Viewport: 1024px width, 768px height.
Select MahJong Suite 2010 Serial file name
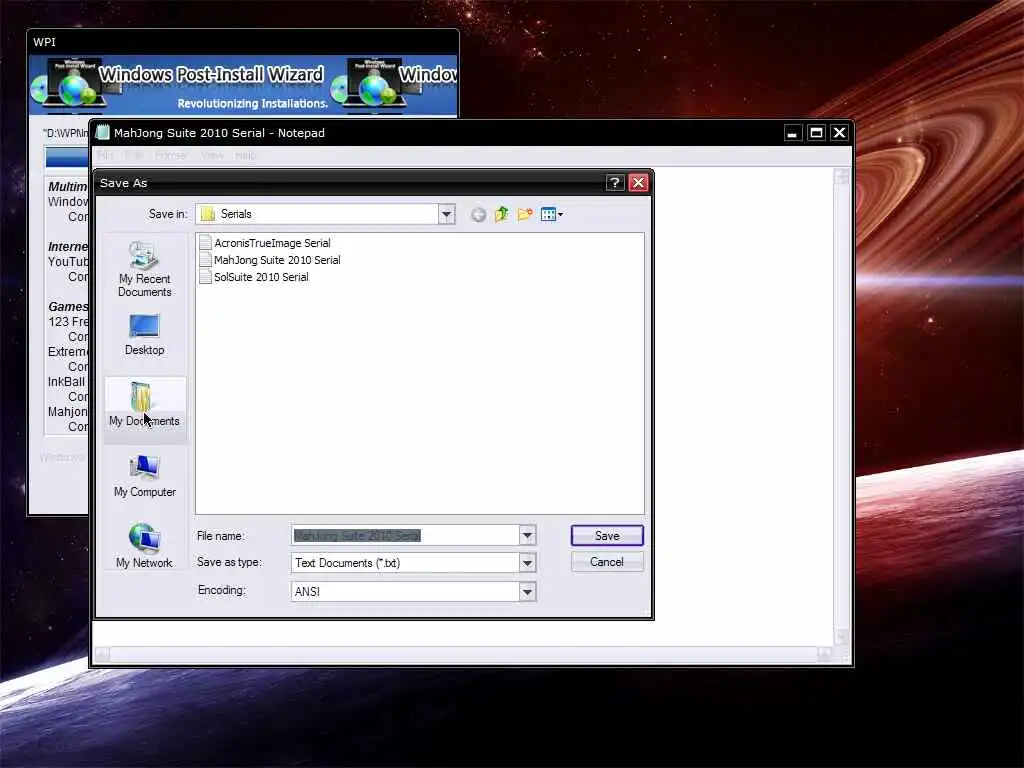277,260
